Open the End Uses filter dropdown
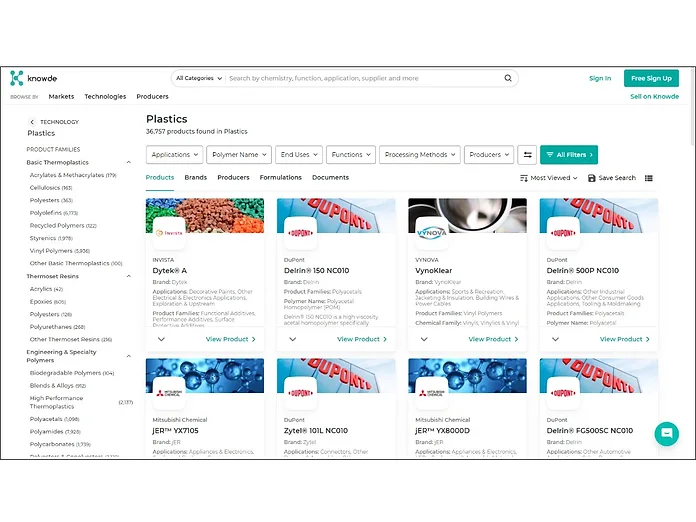This screenshot has height=522, width=696. [x=299, y=154]
